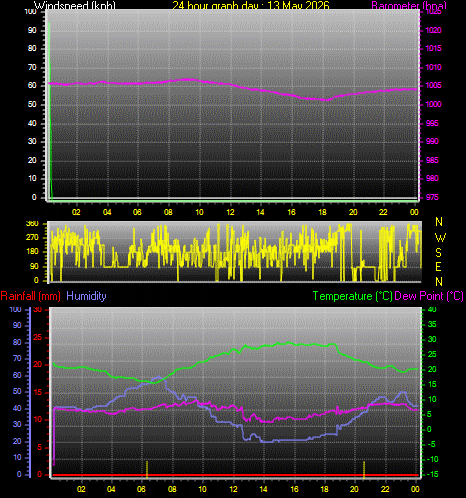Click the "Windspeed (kph)" chart title
466x498 pixels.
click(x=75, y=5)
